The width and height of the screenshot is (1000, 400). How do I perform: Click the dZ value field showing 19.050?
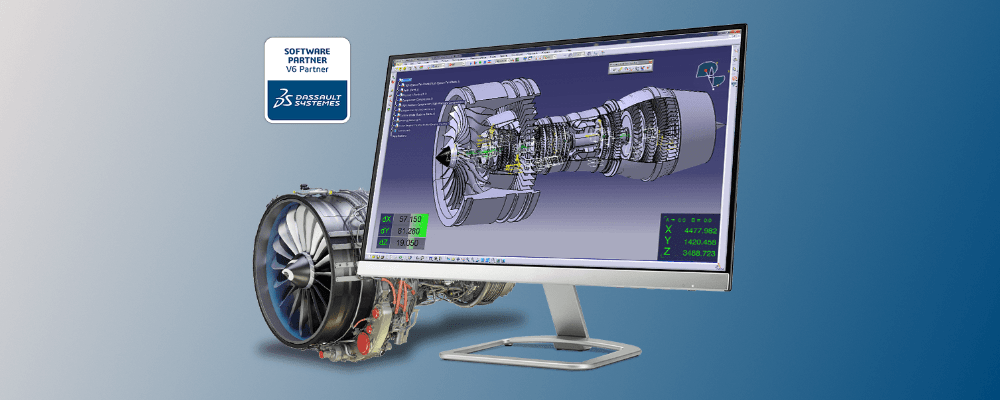[x=411, y=242]
